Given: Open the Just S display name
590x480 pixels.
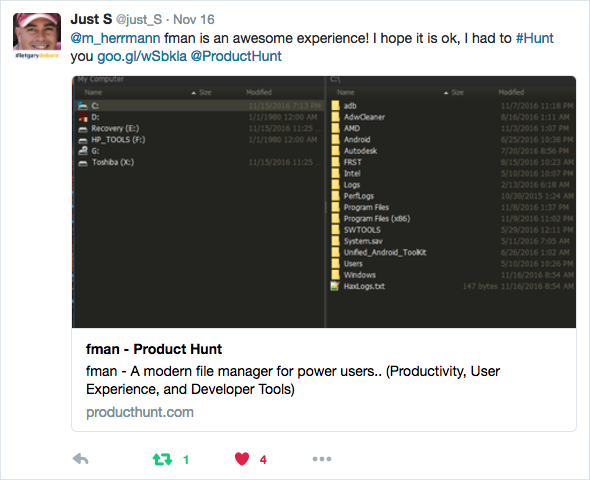Looking at the screenshot, I should pyautogui.click(x=91, y=19).
